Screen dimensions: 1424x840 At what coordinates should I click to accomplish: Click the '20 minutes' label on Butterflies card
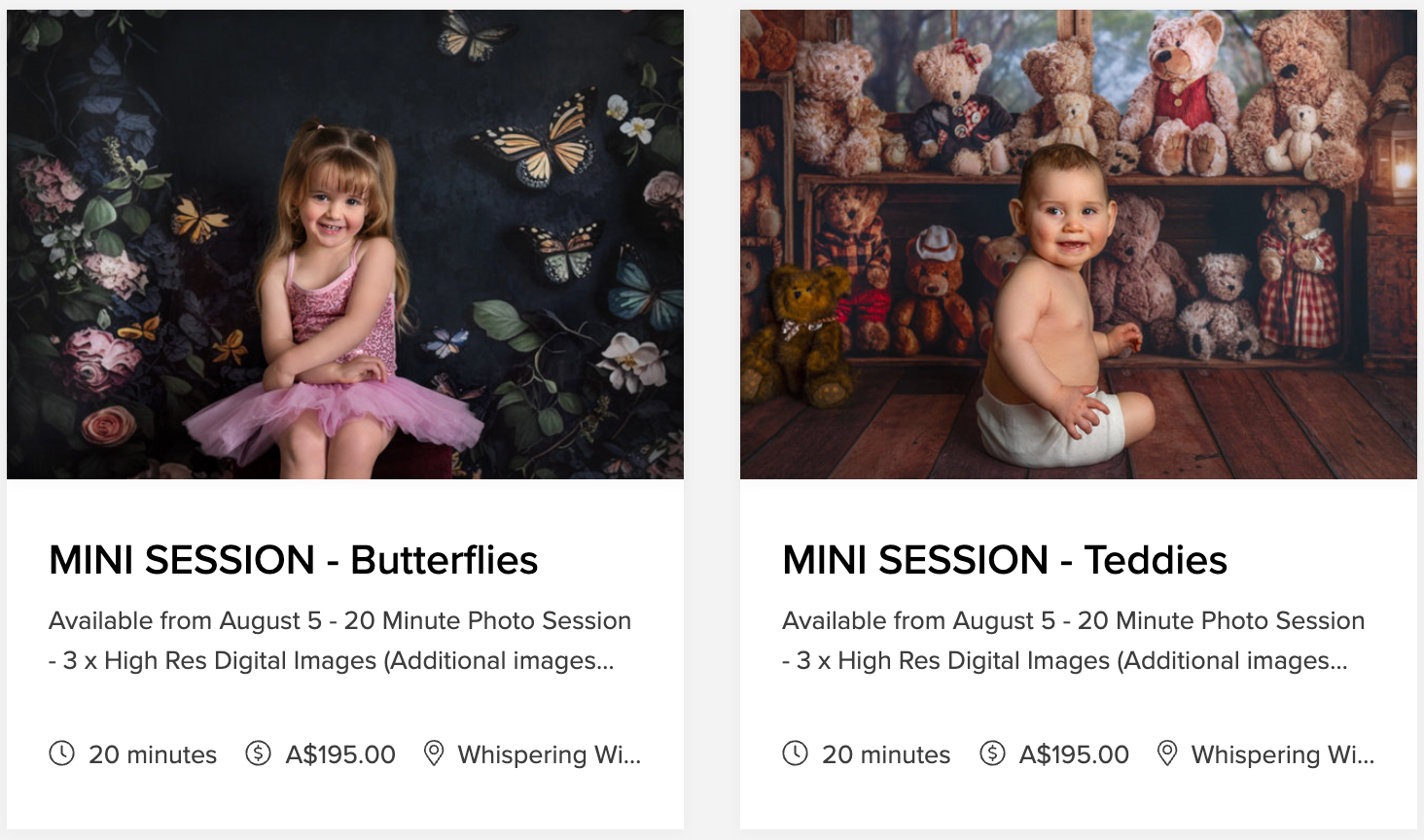pyautogui.click(x=153, y=754)
